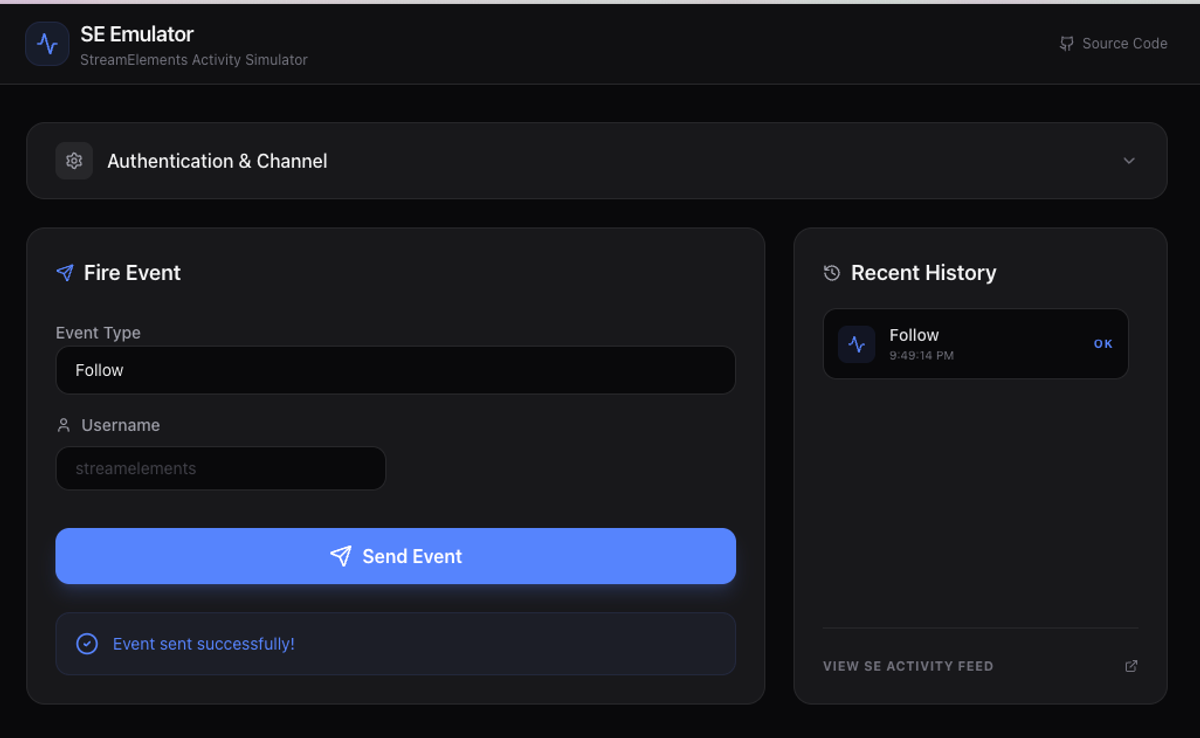Click the SE Emulator pulse logo icon

tap(47, 44)
